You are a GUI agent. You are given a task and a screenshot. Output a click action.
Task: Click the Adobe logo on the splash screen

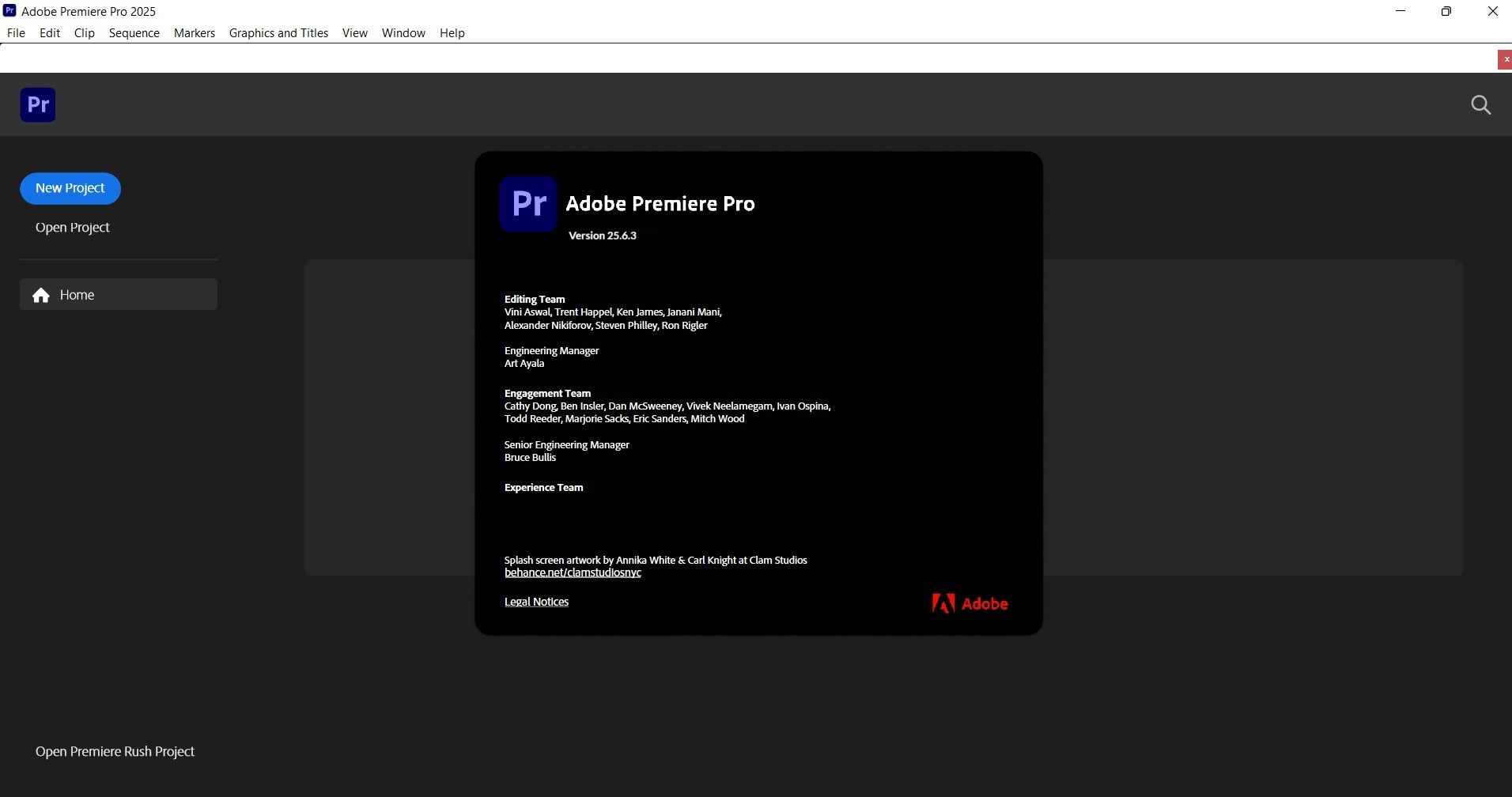(970, 602)
